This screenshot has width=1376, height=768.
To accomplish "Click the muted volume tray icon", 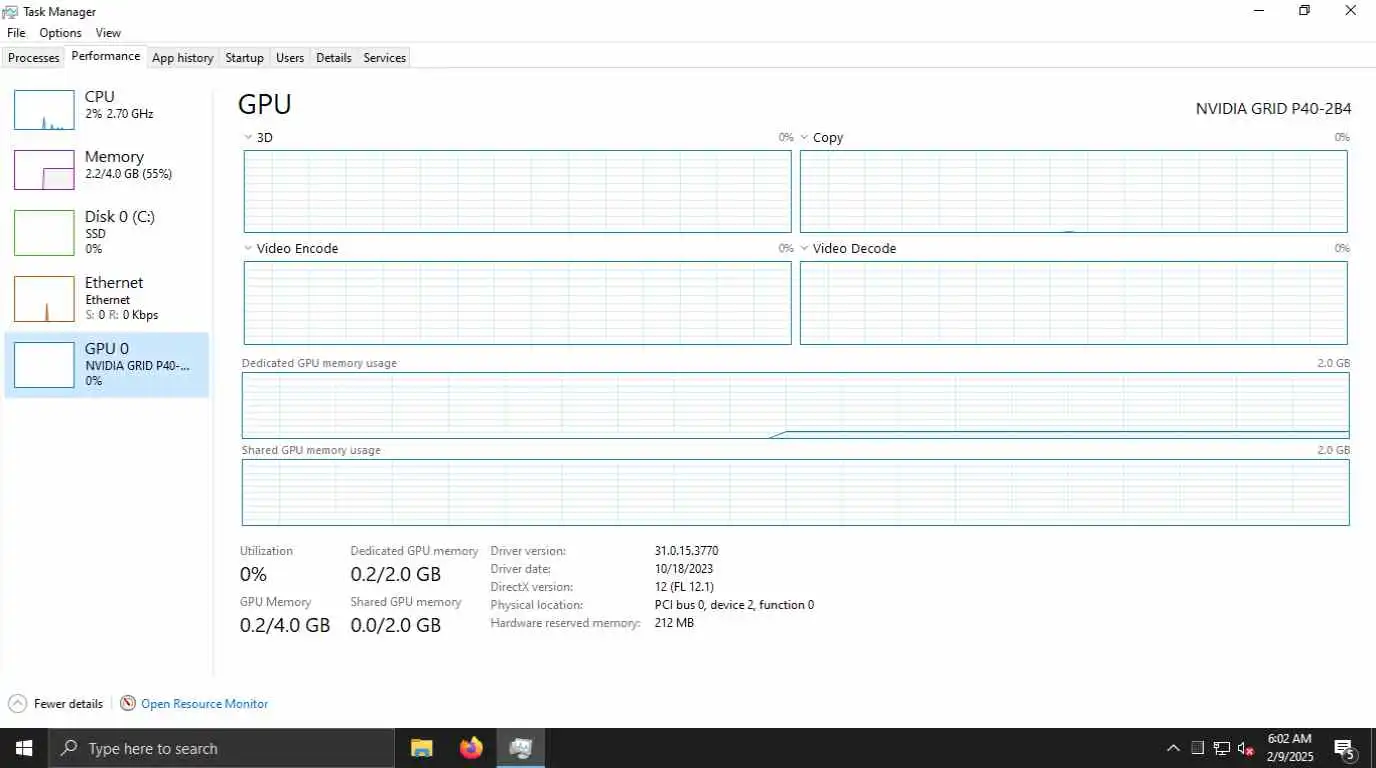I will (x=1246, y=748).
